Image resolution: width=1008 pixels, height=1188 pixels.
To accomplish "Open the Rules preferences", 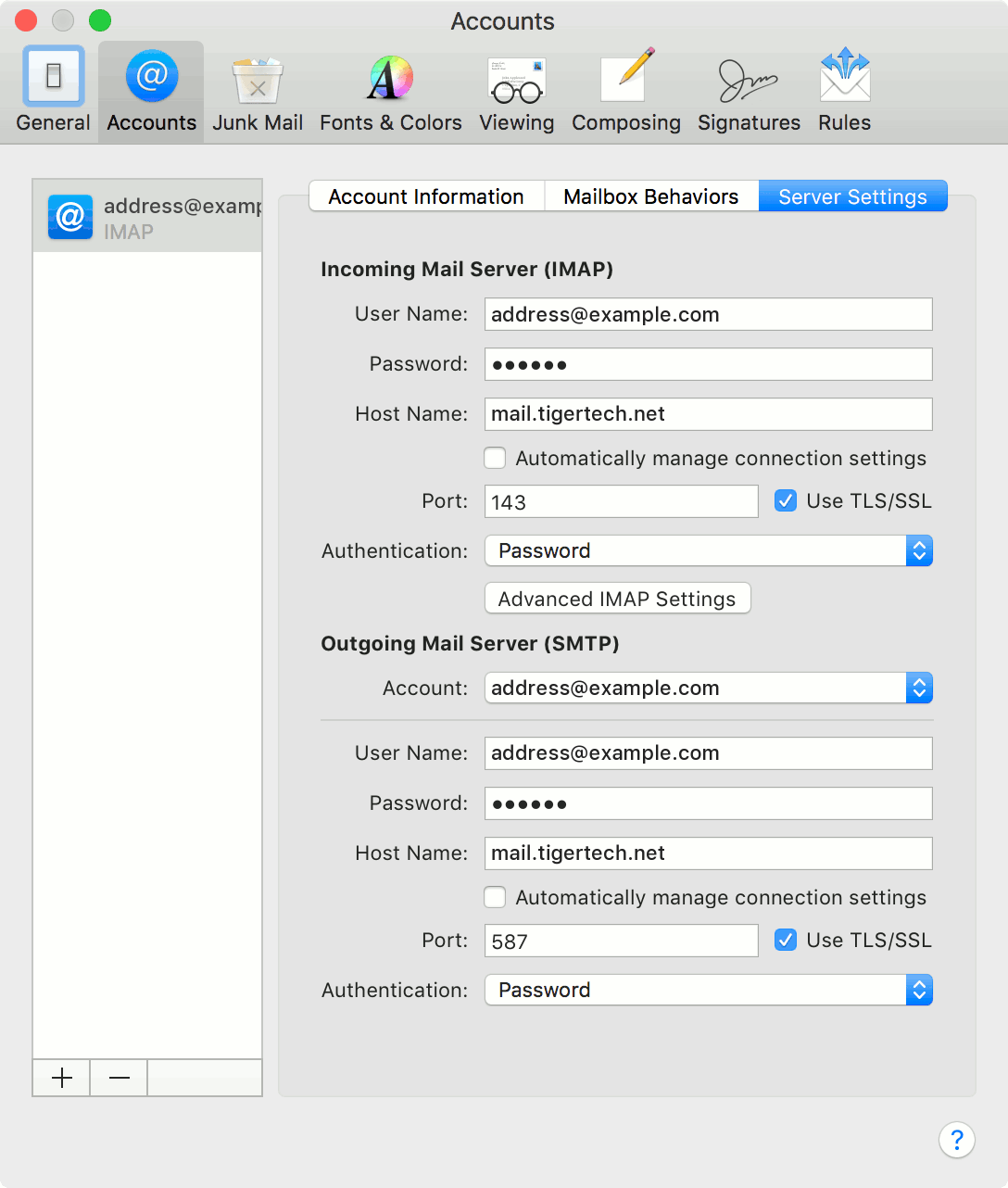I will click(x=843, y=88).
